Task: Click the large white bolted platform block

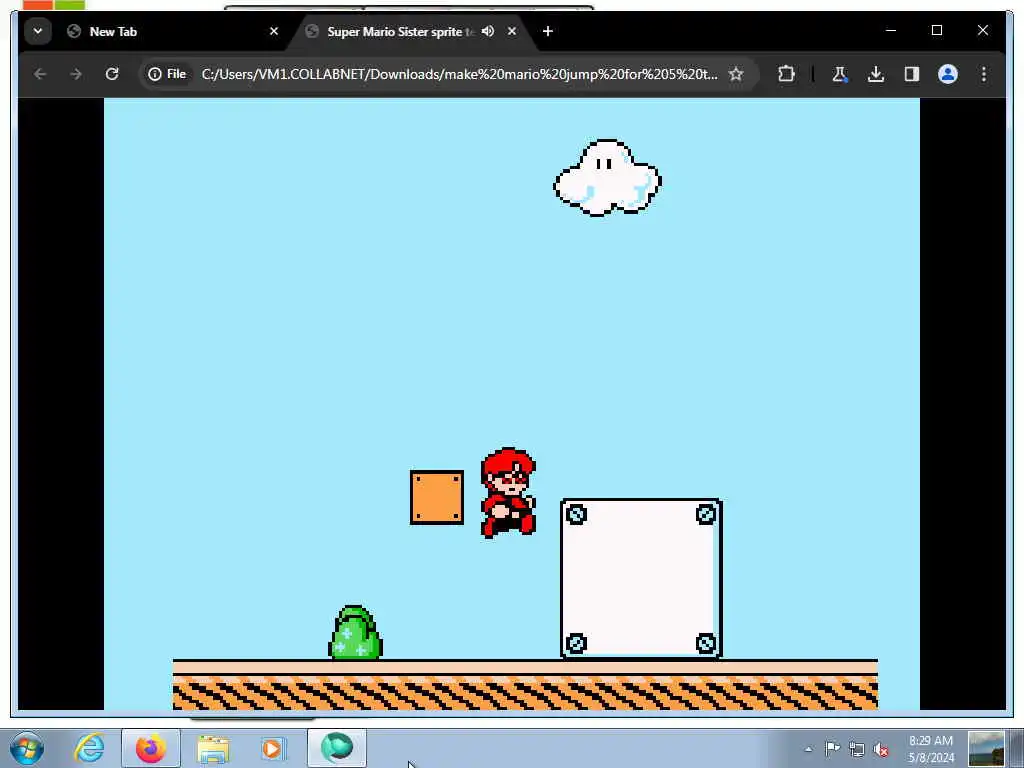Action: [641, 579]
